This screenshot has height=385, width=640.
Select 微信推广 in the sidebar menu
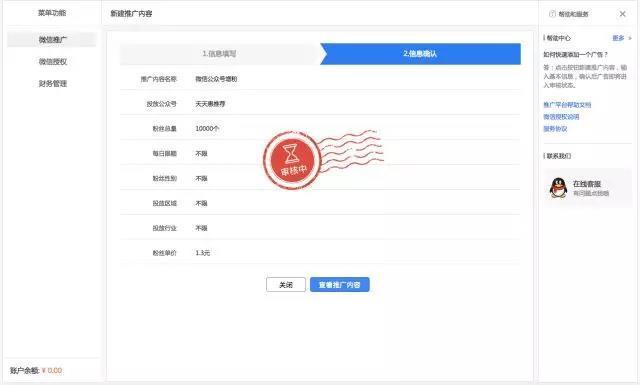tap(52, 40)
